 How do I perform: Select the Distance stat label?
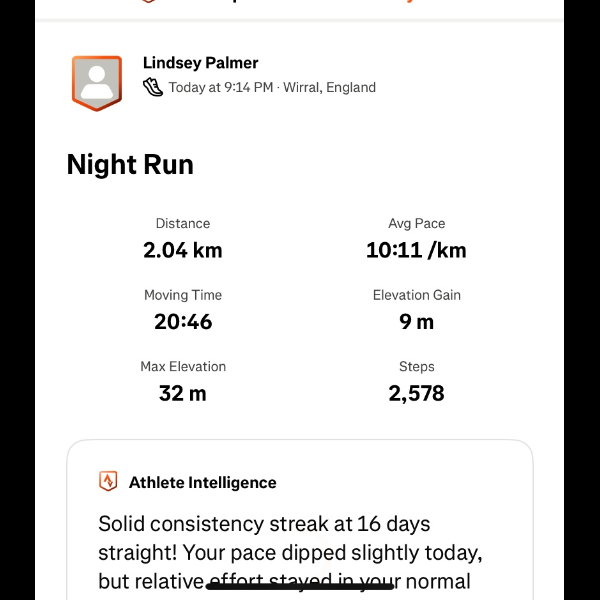click(183, 224)
